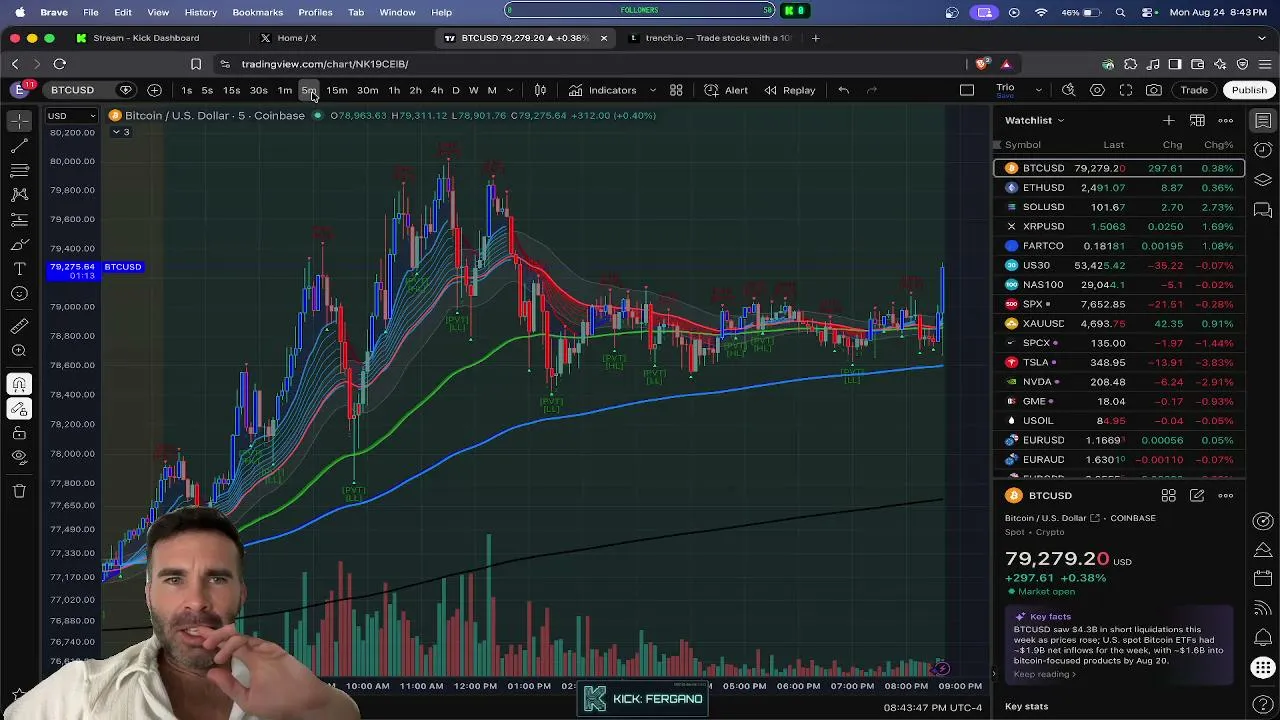1280x720 pixels.
Task: Open the Alerts panel clock icon
Action: [1263, 150]
